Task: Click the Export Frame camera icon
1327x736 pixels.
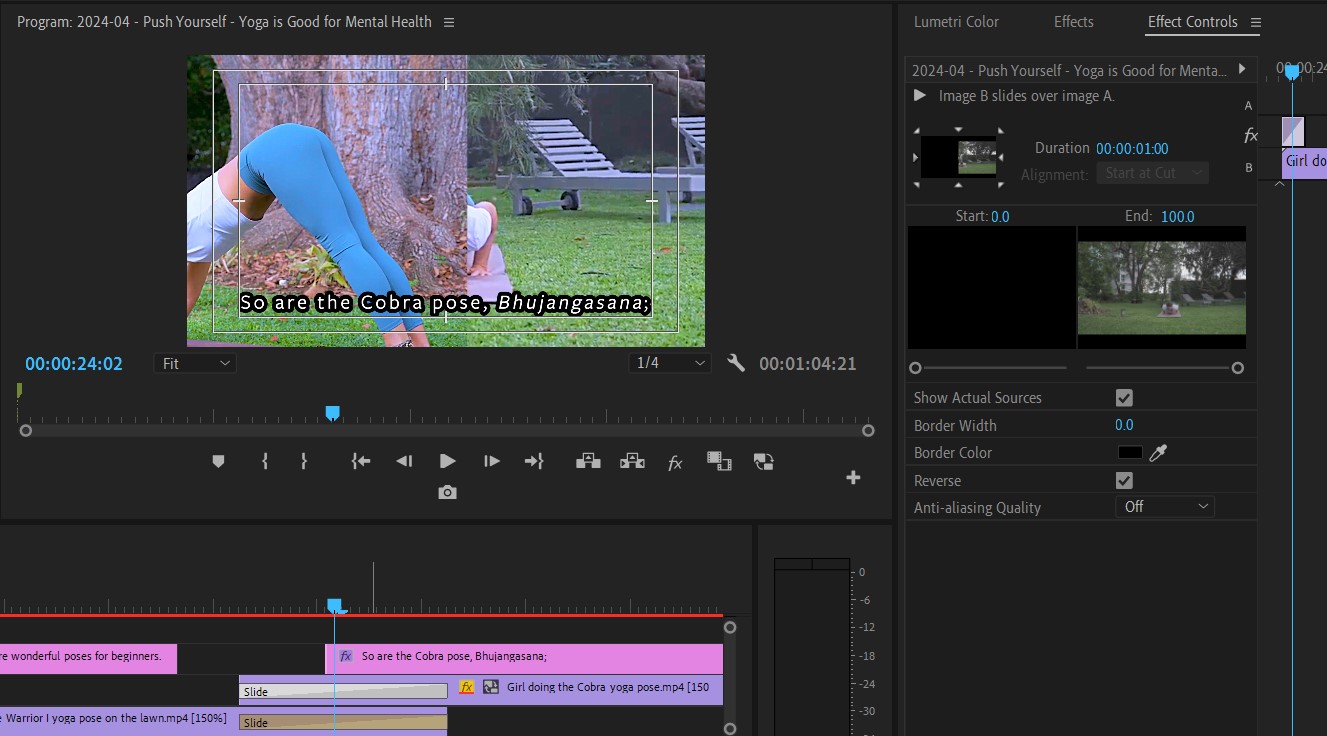Action: pyautogui.click(x=447, y=492)
